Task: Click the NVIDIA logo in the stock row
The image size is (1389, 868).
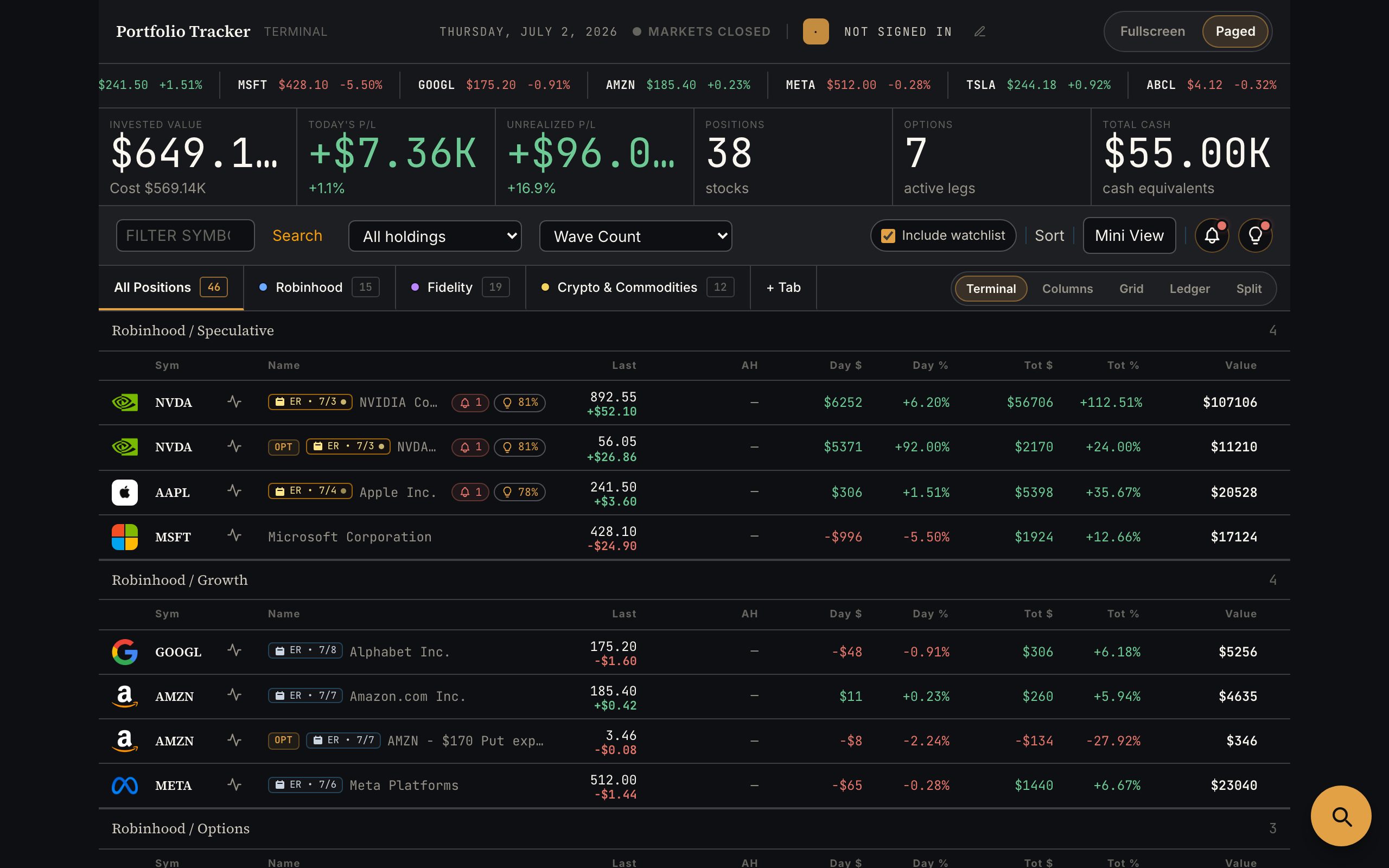Action: point(125,403)
